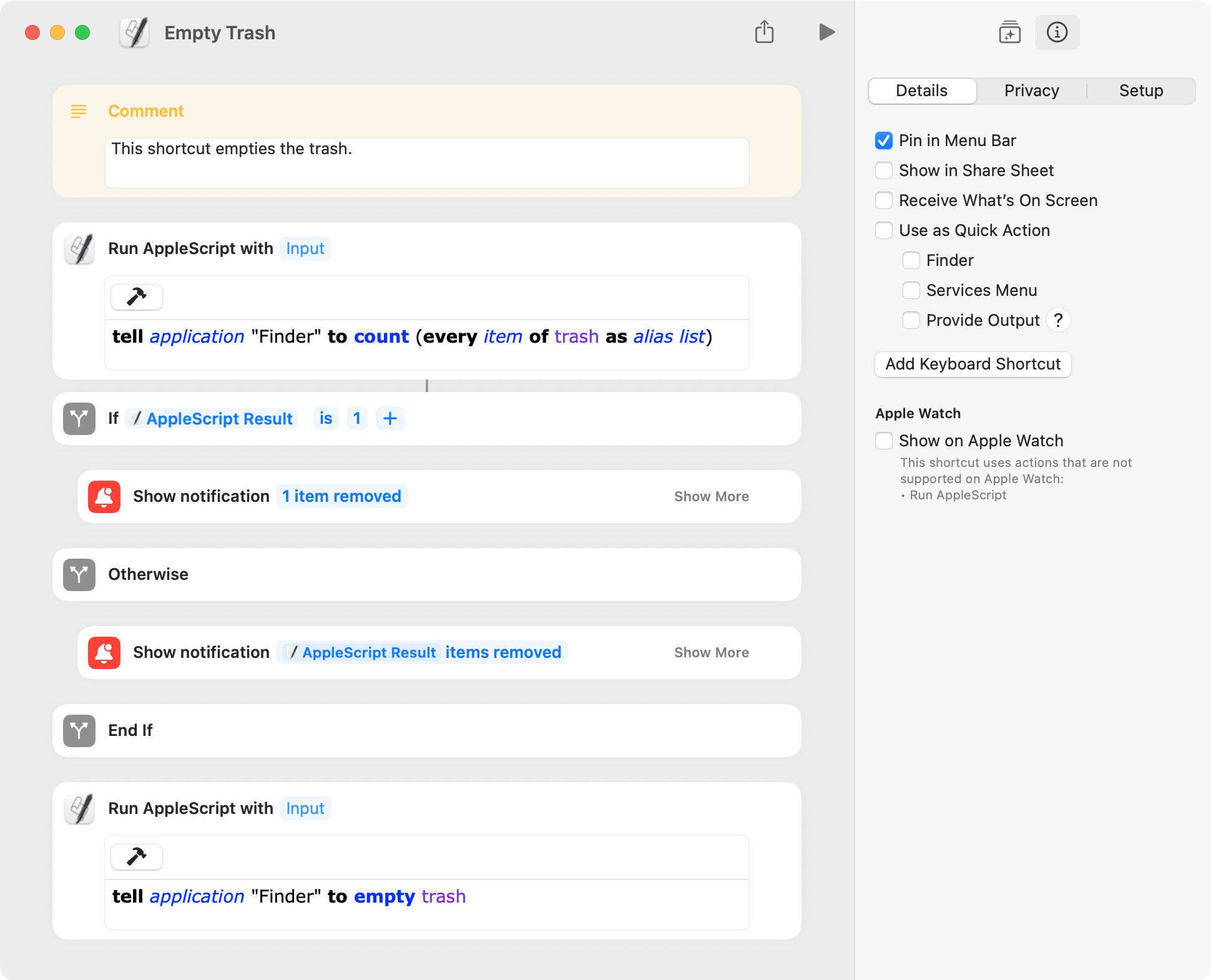Select the End If action label
The height and width of the screenshot is (980, 1211).
pos(130,730)
